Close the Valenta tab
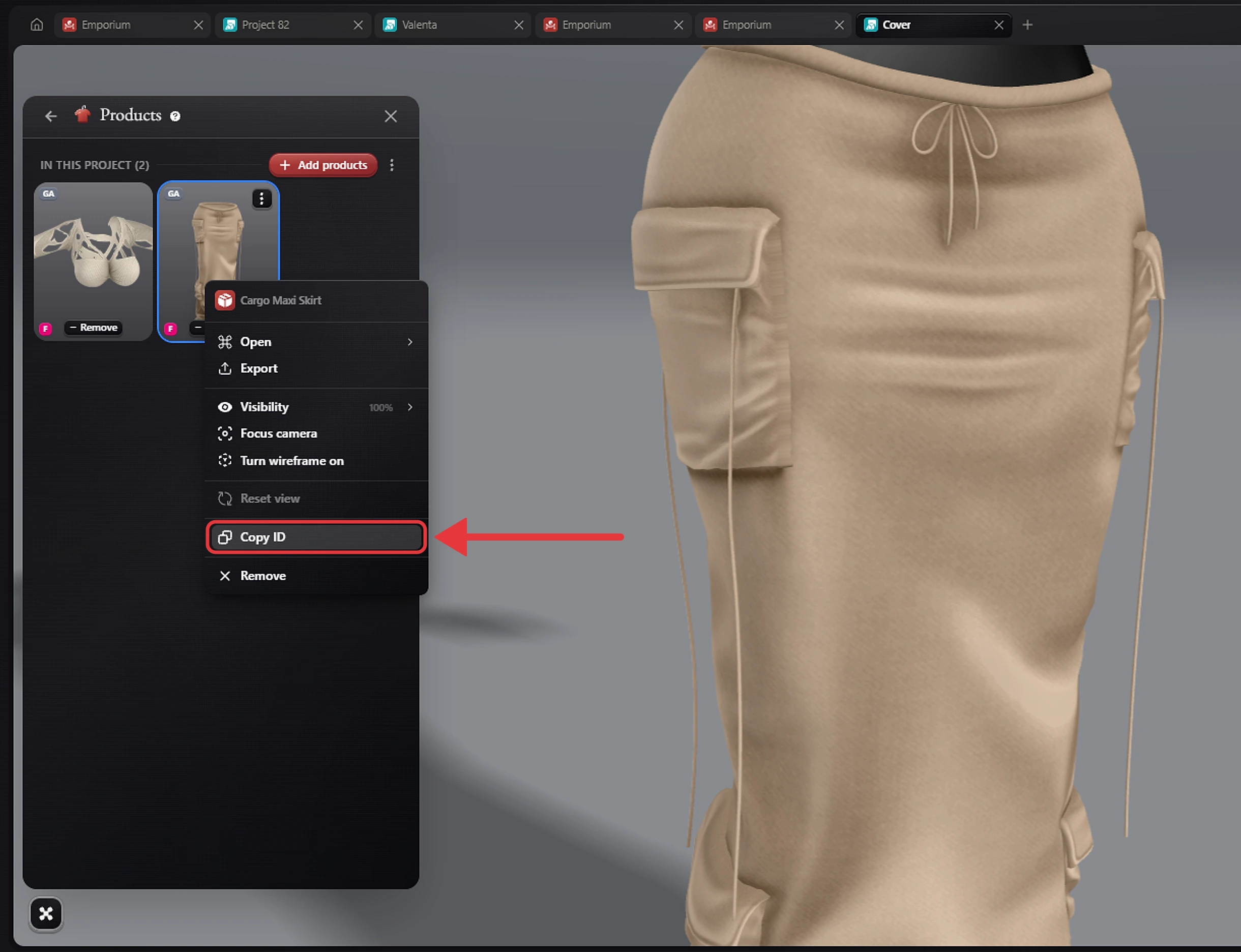 click(x=518, y=25)
